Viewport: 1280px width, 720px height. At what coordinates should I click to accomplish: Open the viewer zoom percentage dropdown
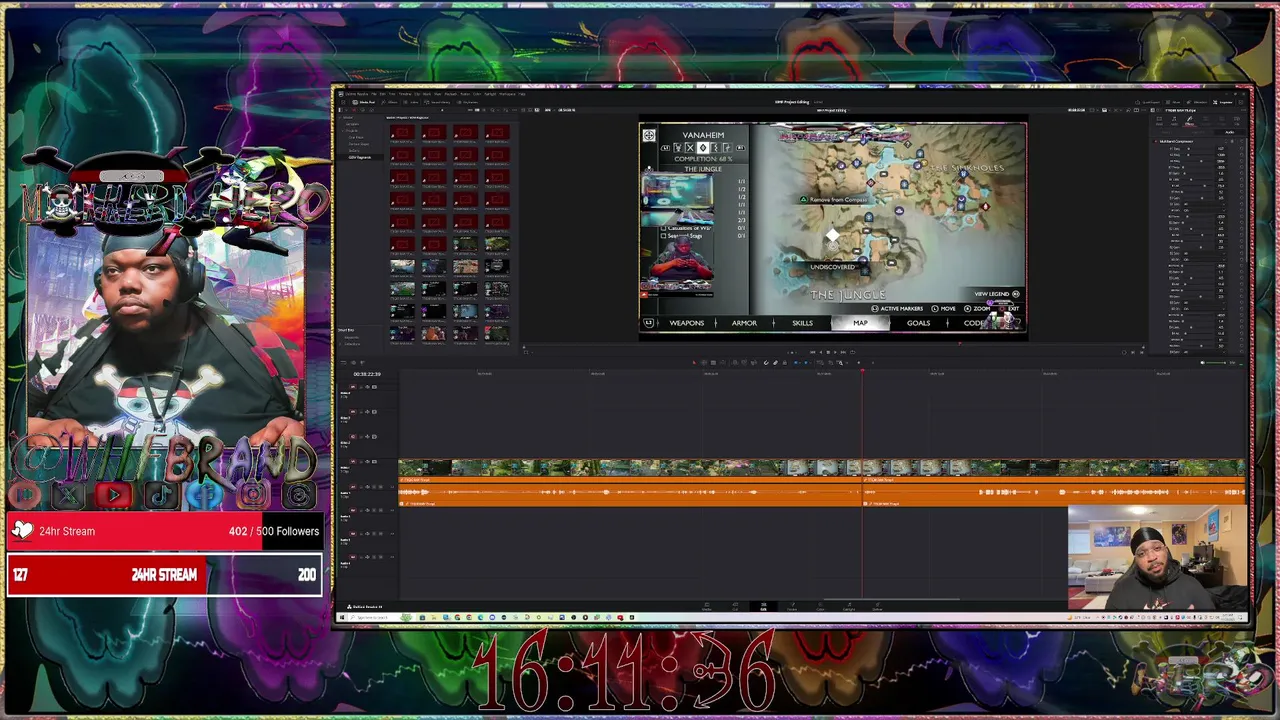coord(549,110)
